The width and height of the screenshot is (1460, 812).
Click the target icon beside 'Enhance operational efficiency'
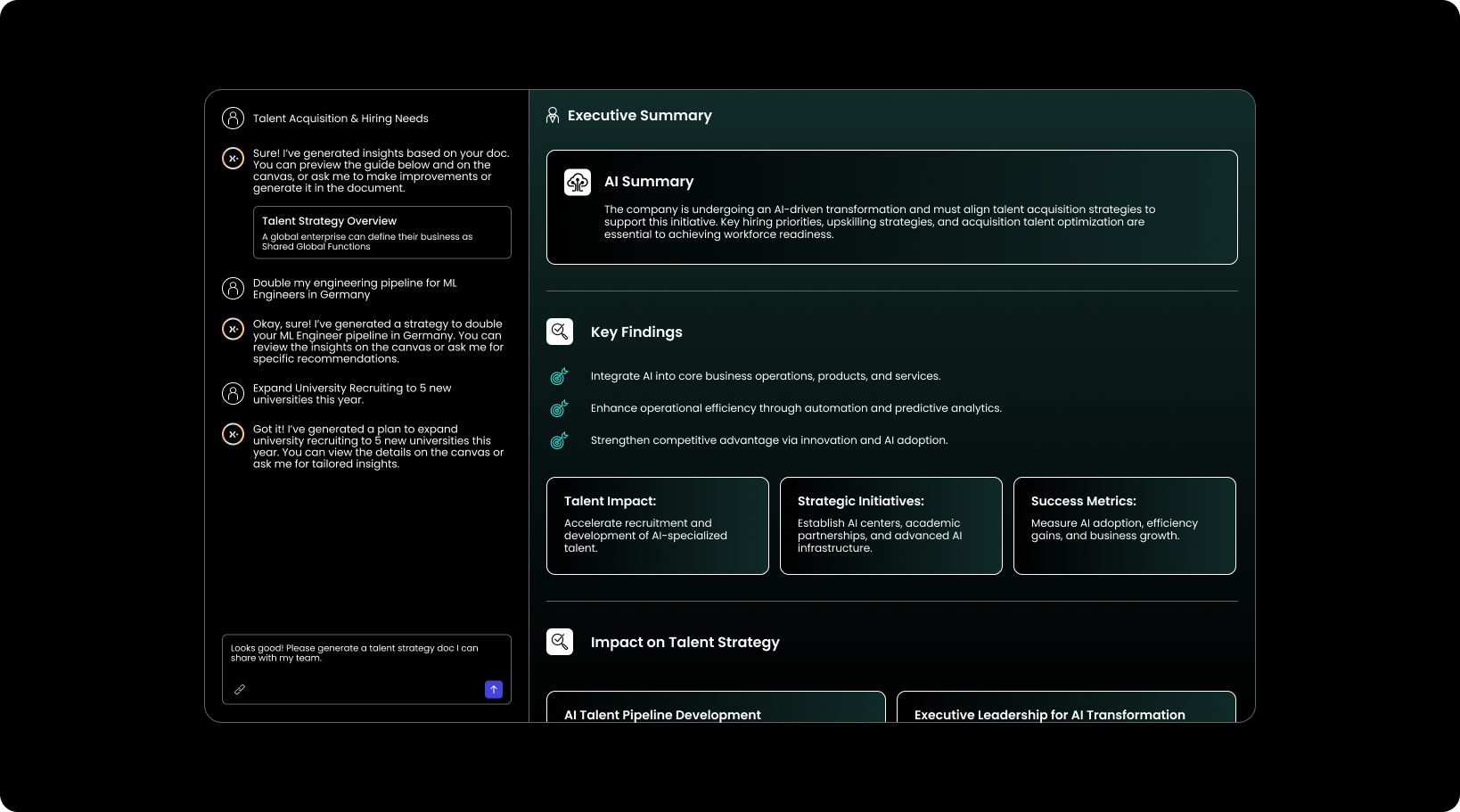559,408
